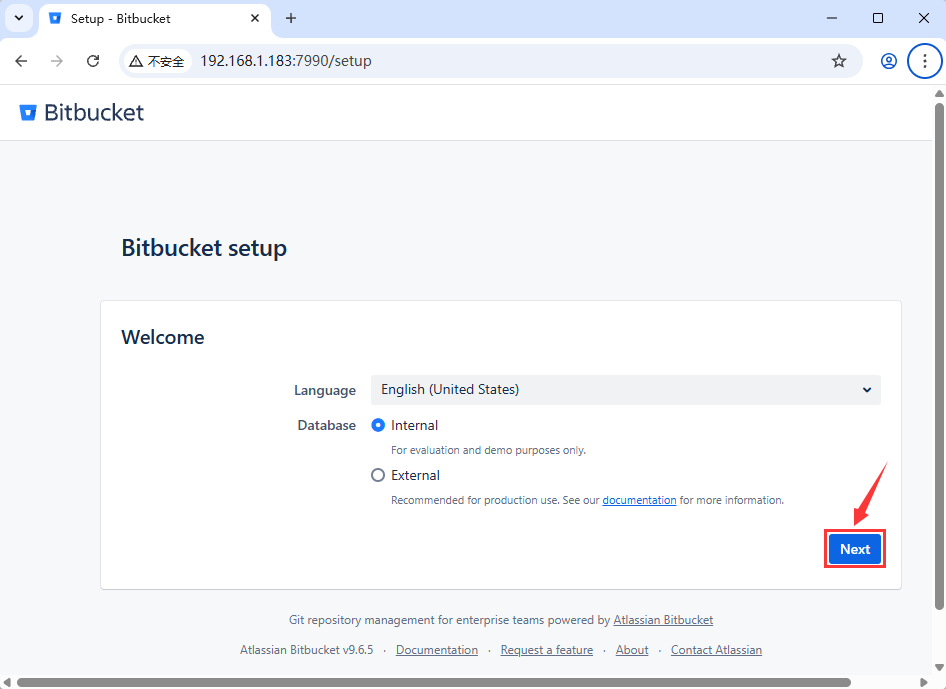Click the Welcome heading
Screen dimensions: 946x689
tap(163, 337)
